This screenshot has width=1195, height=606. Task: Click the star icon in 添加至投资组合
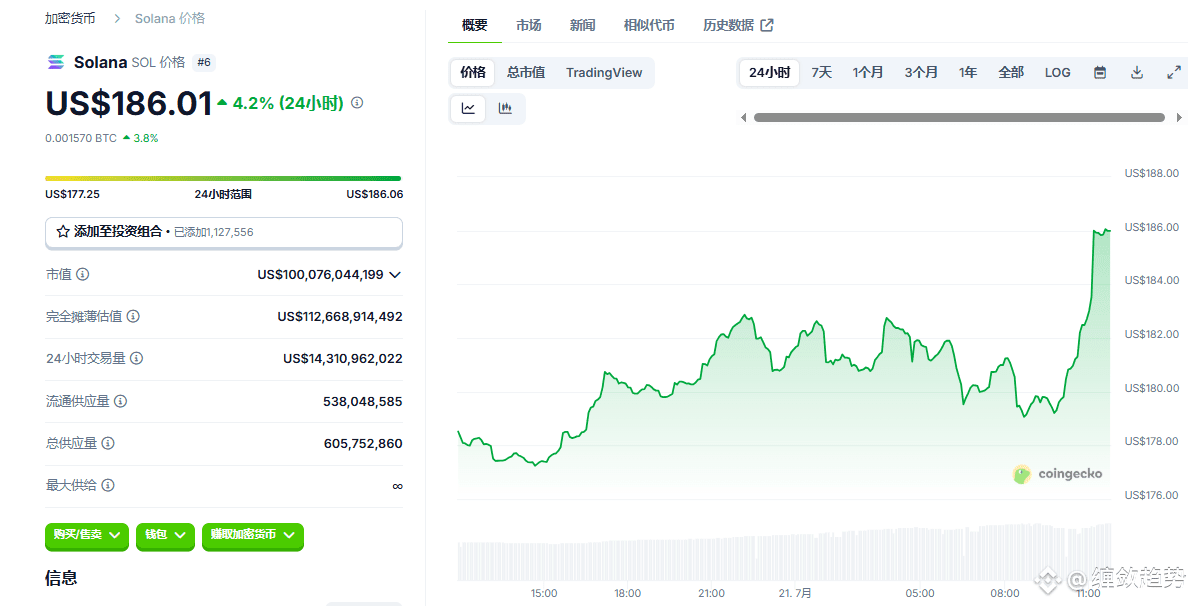click(63, 232)
